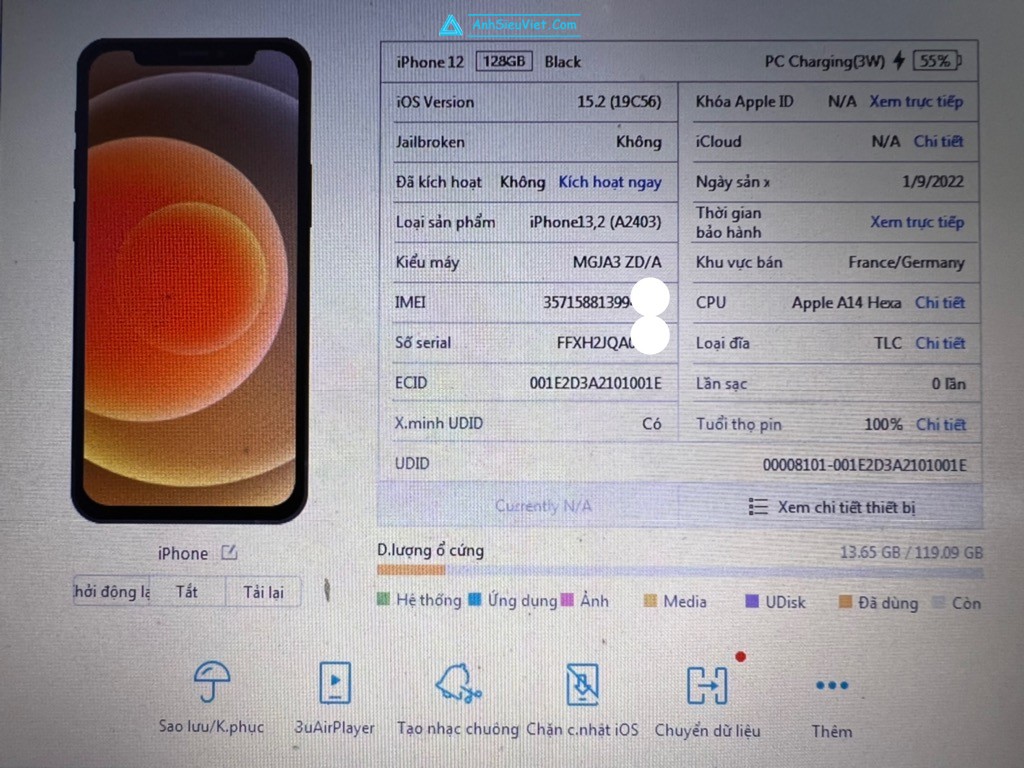Click the Tắt power-off button

pos(187,592)
